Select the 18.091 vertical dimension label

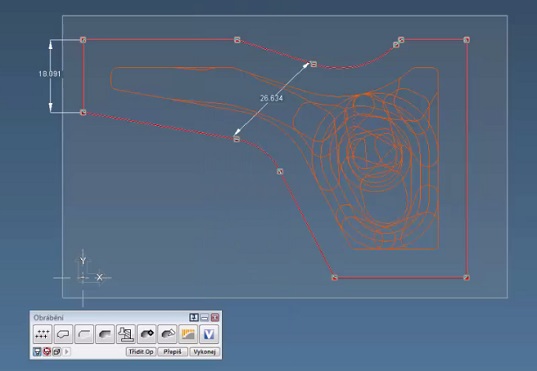(50, 74)
